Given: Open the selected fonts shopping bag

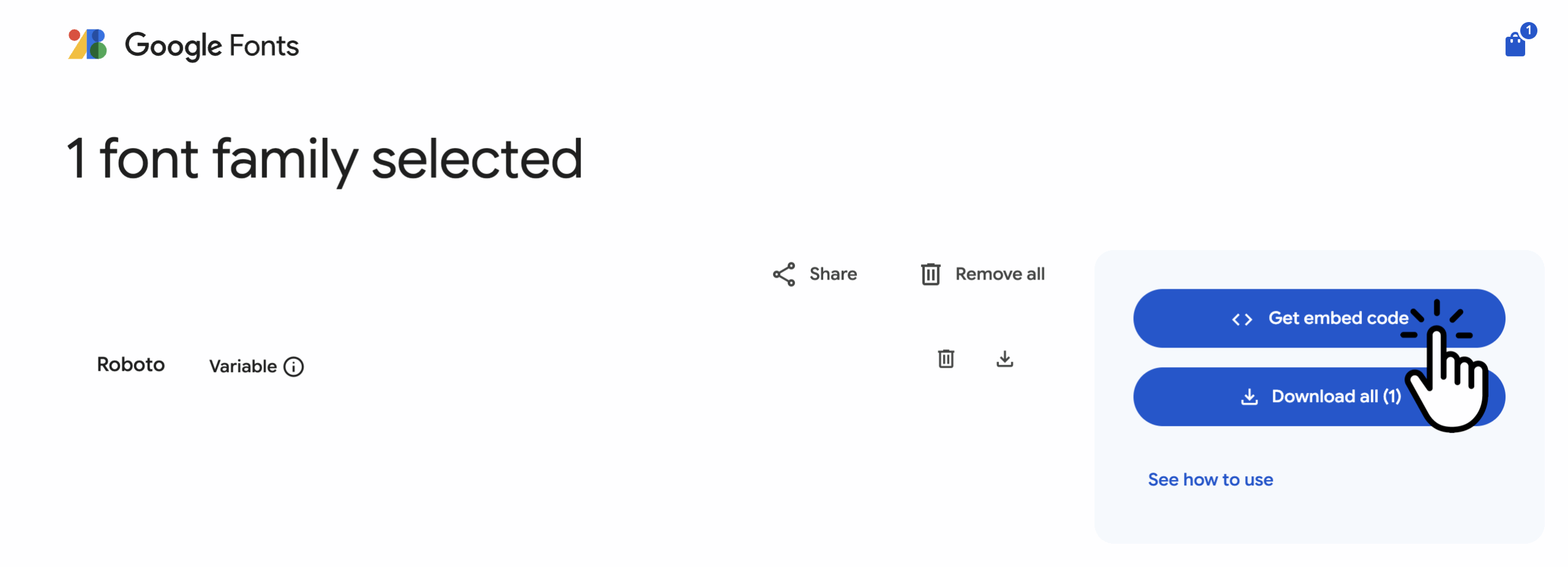Looking at the screenshot, I should (1515, 45).
